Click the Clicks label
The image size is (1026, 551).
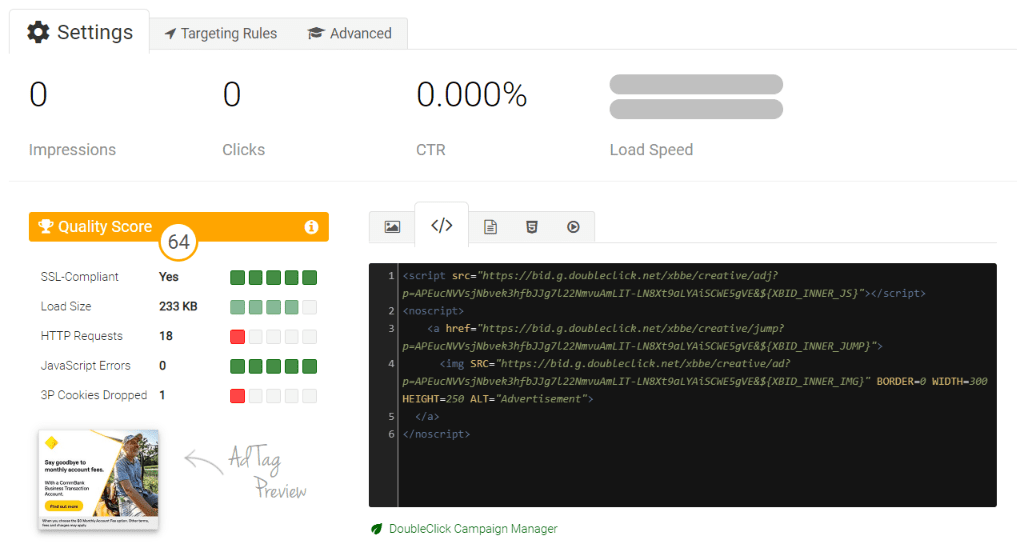[243, 150]
